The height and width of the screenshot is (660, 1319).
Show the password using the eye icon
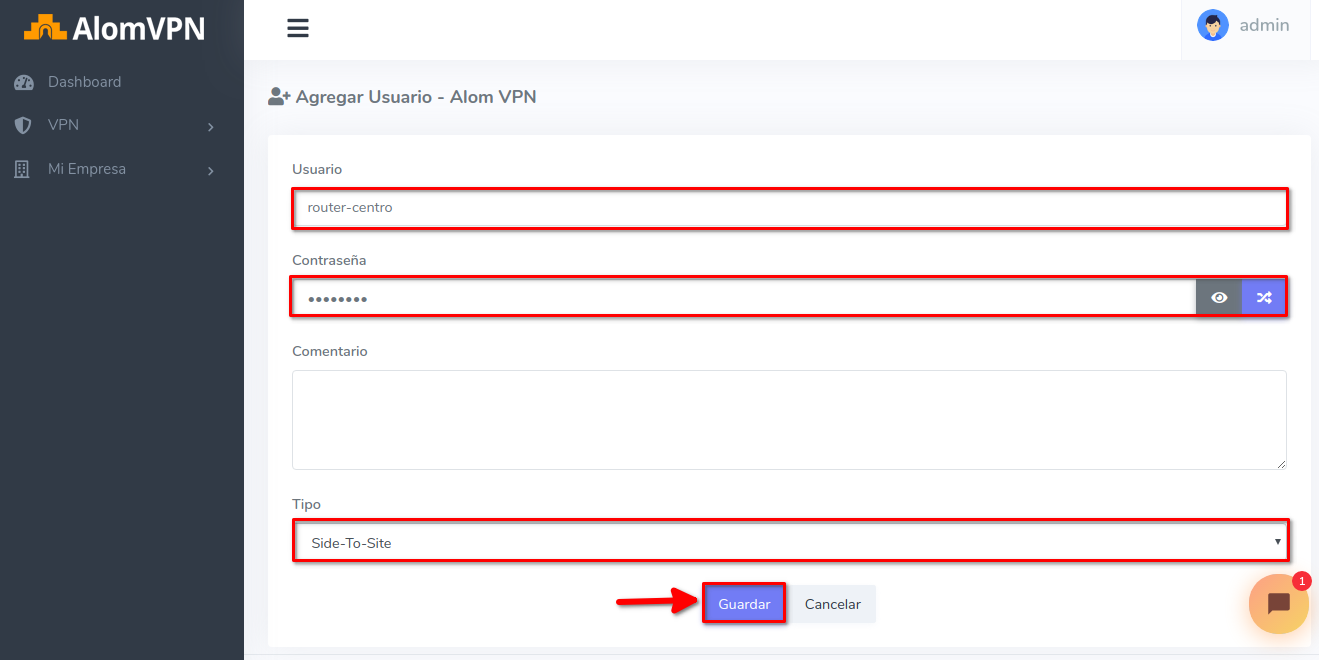[1219, 297]
